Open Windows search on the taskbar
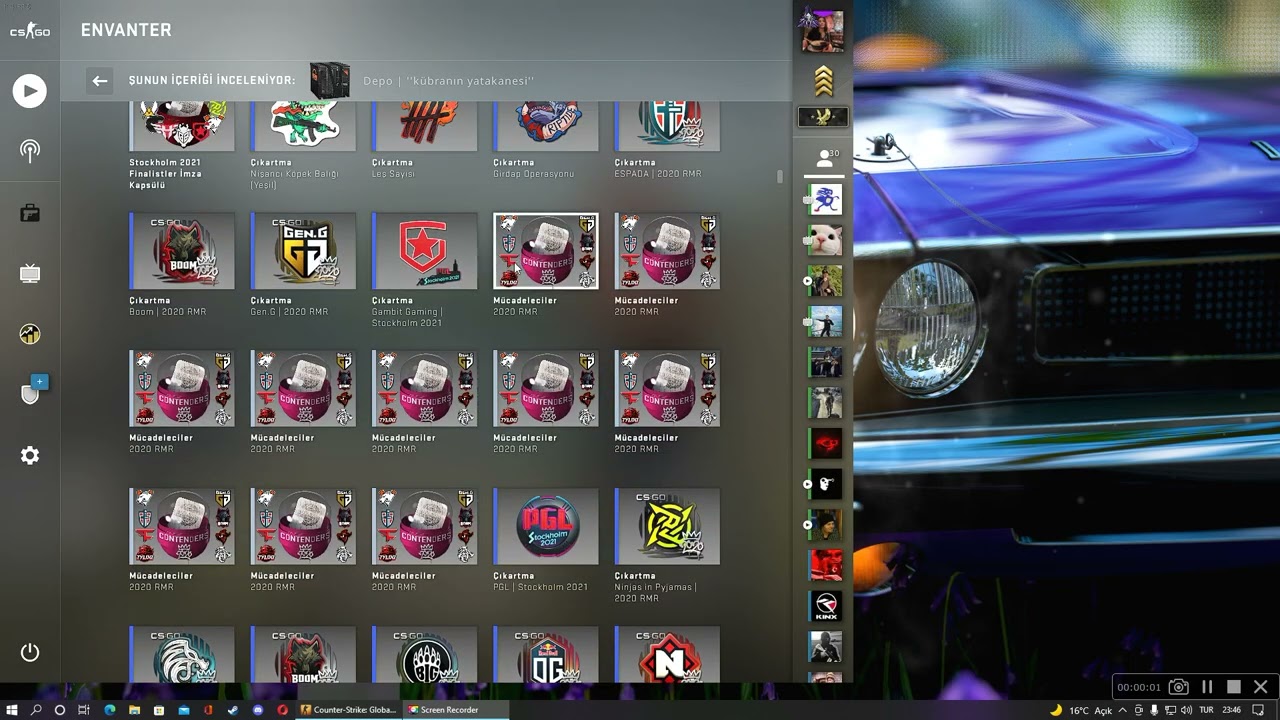The width and height of the screenshot is (1280, 720). tap(36, 710)
